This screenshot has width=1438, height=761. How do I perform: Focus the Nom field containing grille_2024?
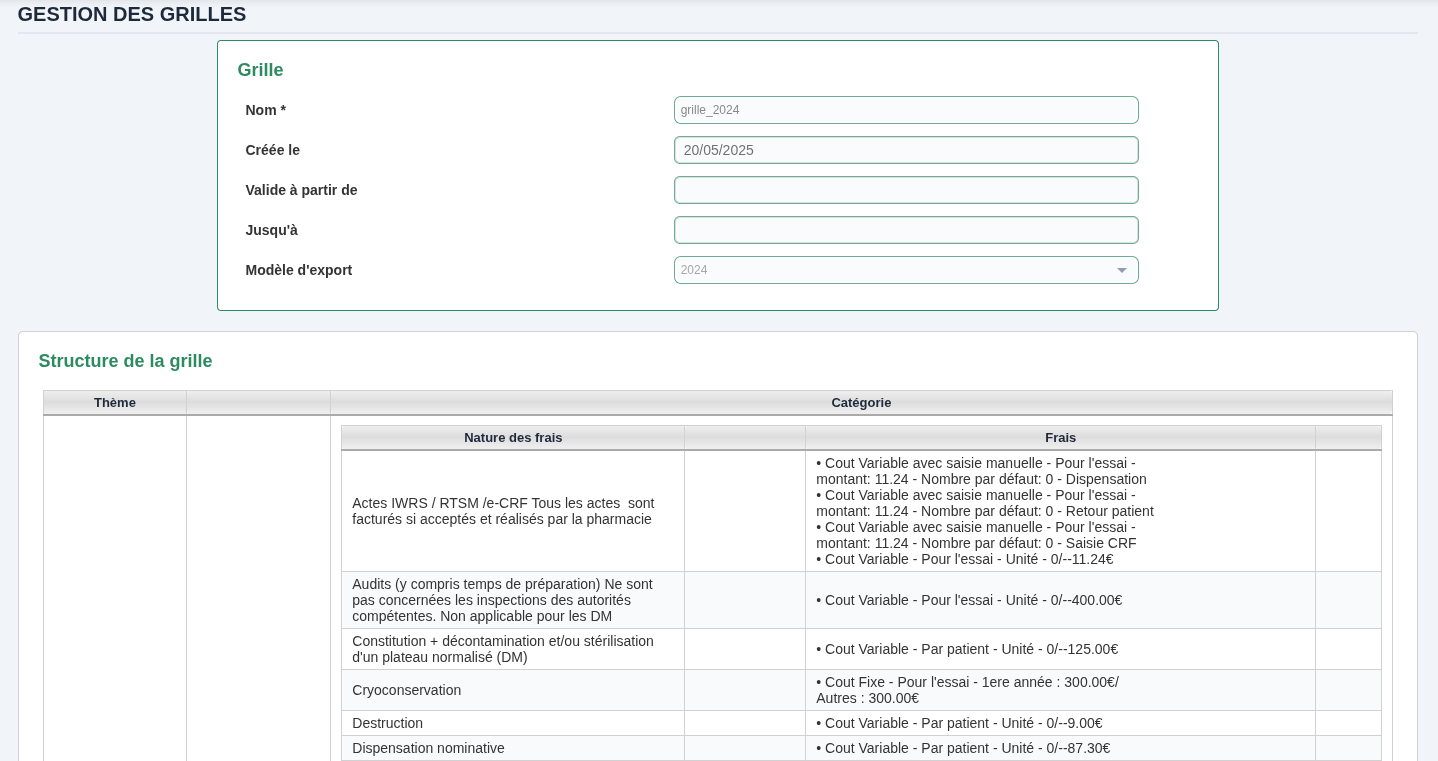(905, 110)
